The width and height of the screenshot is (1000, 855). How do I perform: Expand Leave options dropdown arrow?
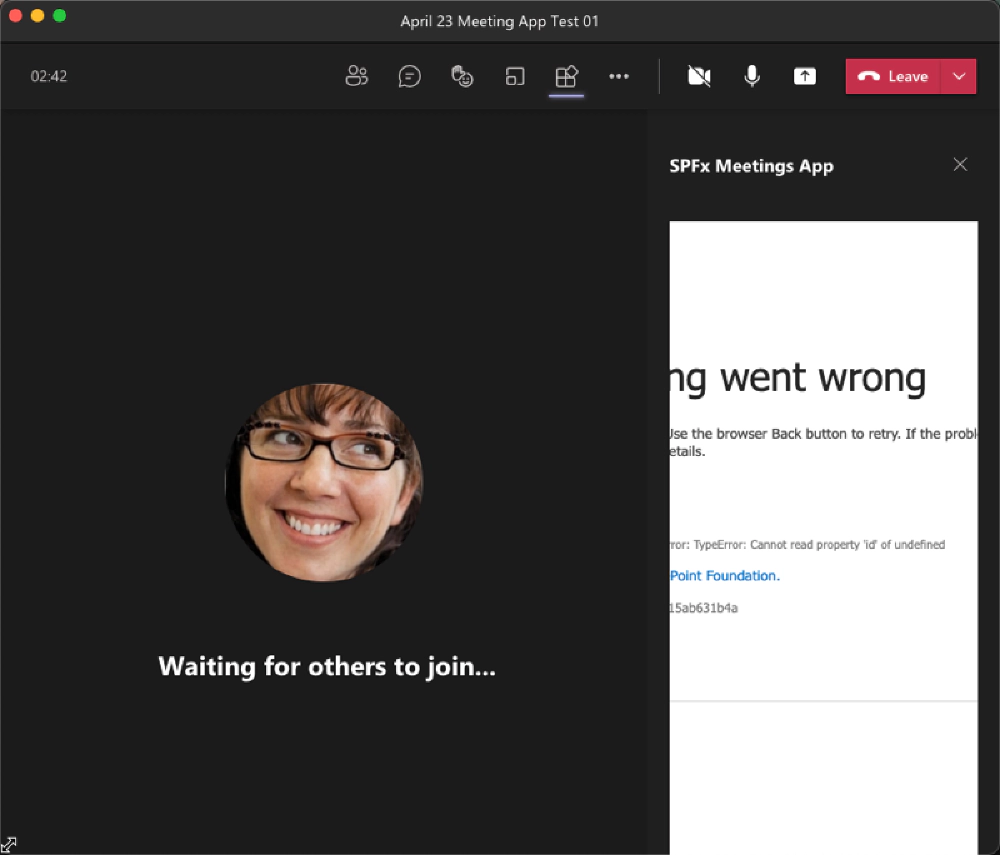click(959, 77)
